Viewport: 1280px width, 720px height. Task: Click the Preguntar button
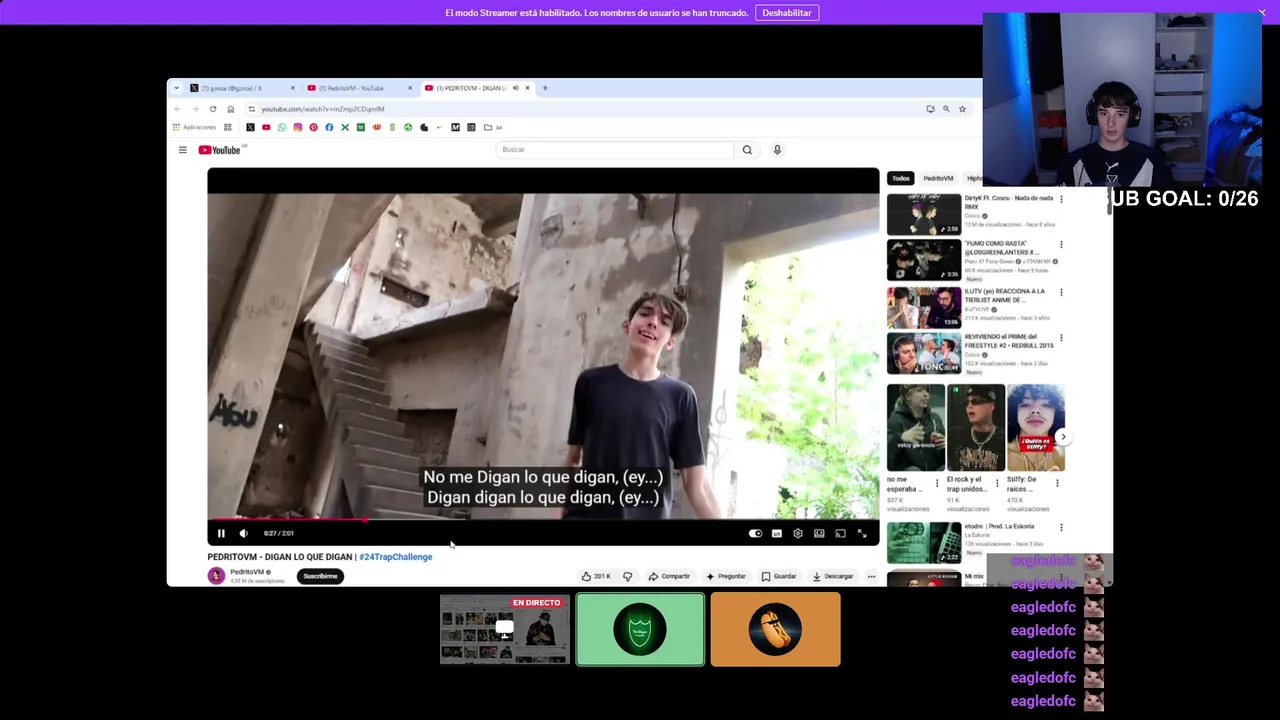point(726,576)
